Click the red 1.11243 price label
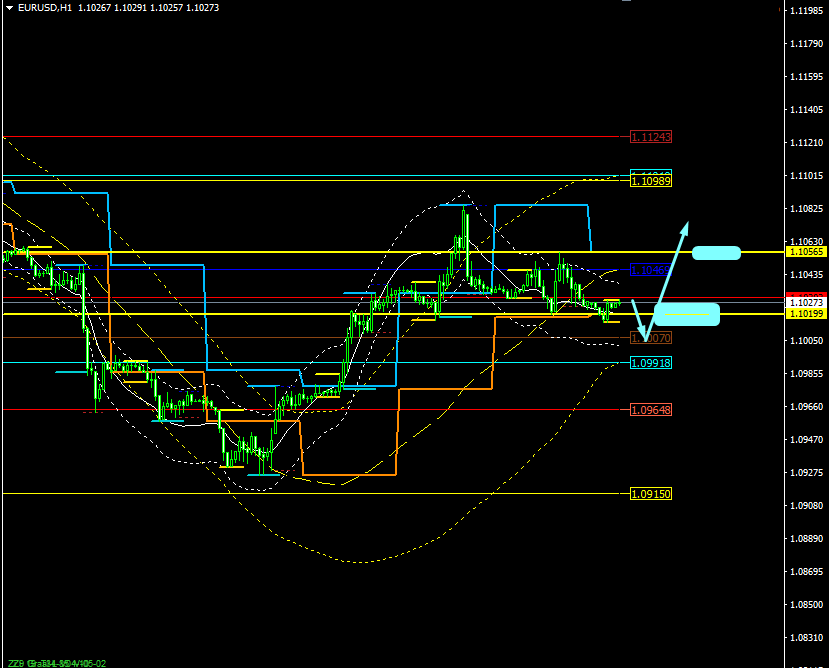Viewport: 829px width, 668px height. pyautogui.click(x=650, y=137)
